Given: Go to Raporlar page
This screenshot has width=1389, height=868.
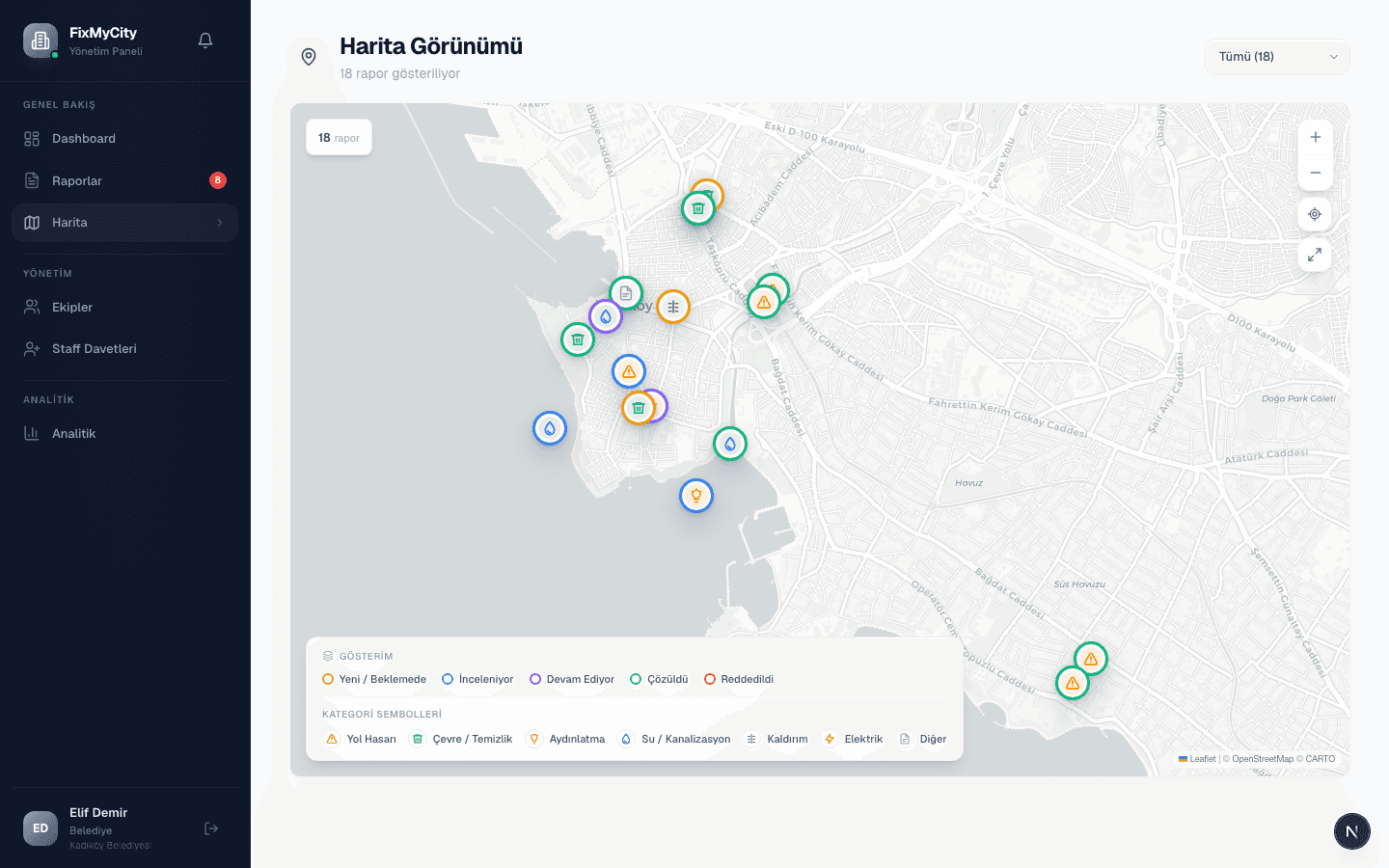Looking at the screenshot, I should (124, 180).
